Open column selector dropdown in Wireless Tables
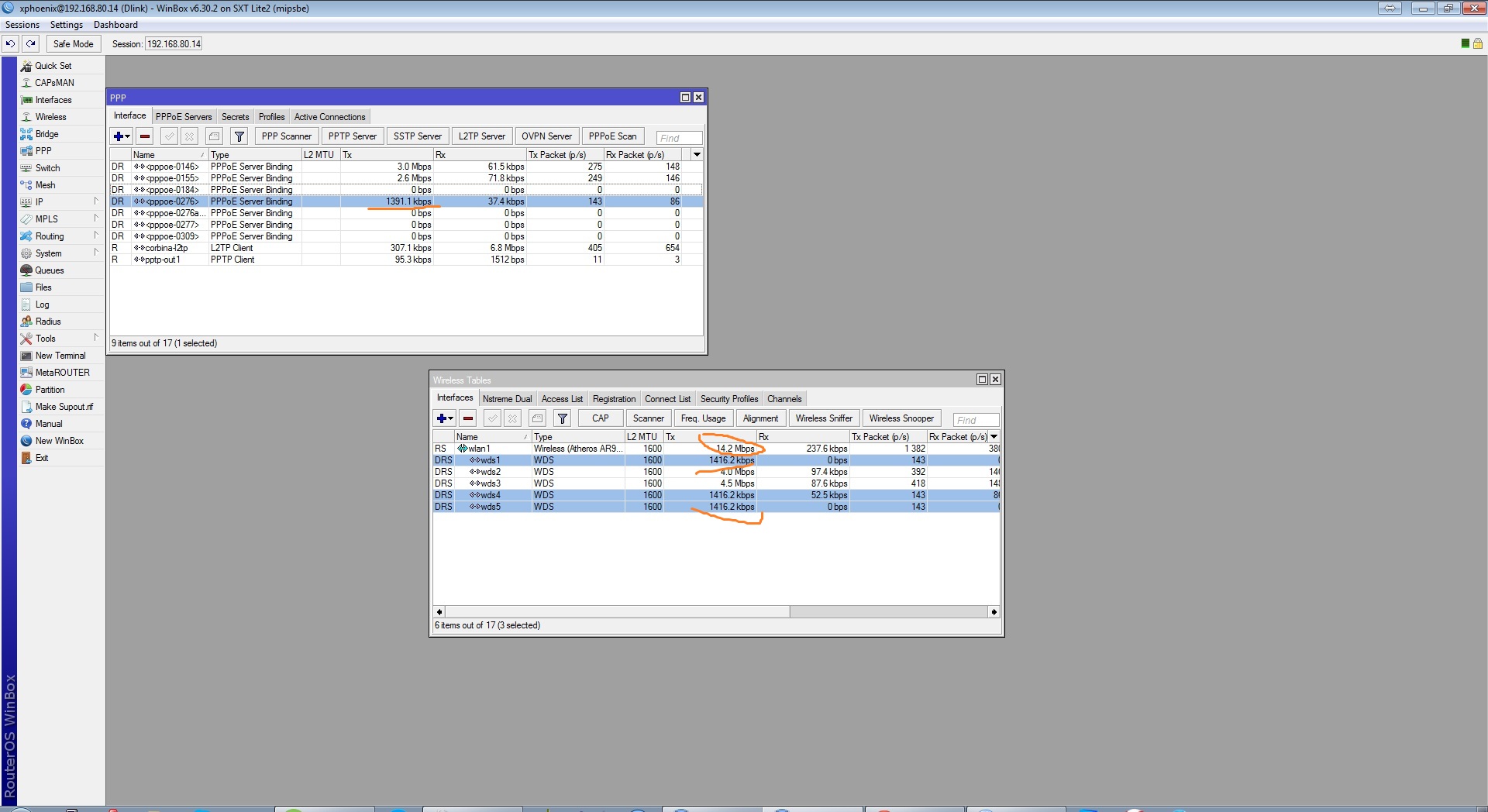 pyautogui.click(x=994, y=437)
